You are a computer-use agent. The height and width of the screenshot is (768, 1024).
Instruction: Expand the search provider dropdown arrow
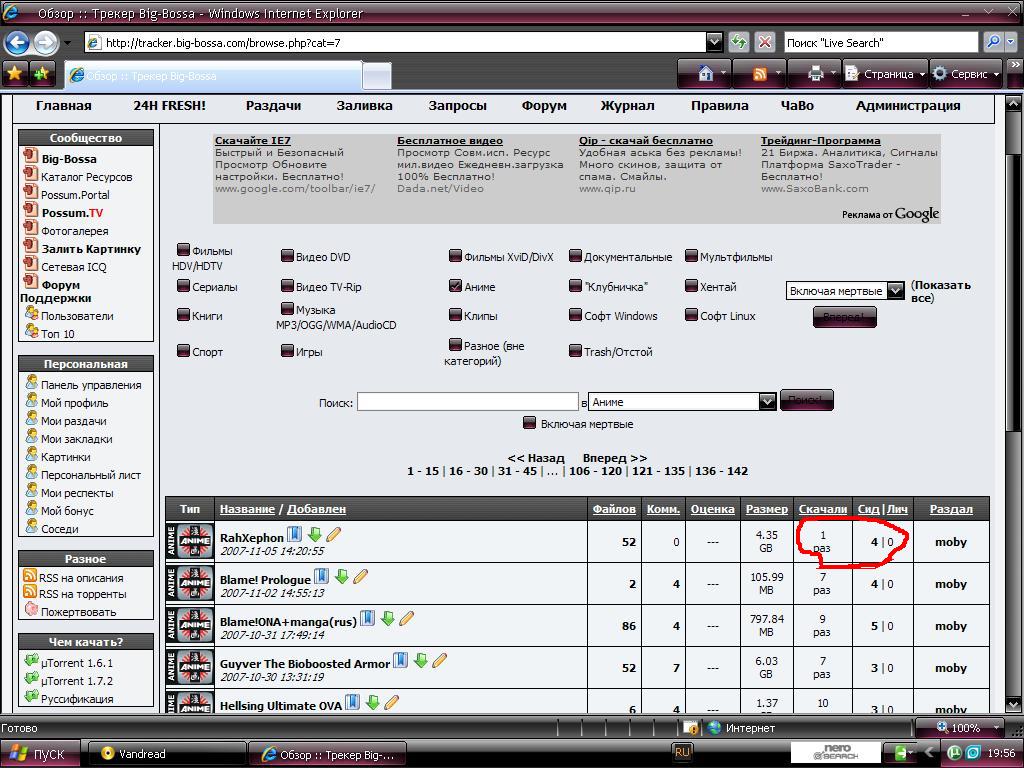pos(1011,42)
